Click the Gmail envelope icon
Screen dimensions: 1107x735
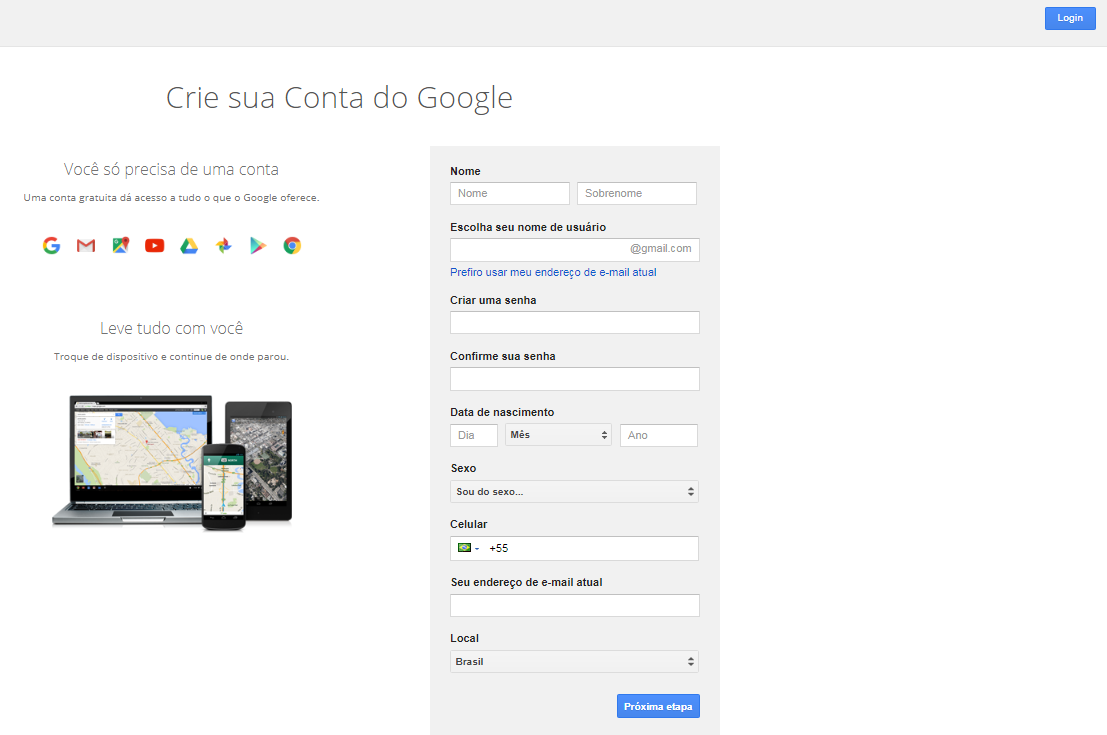(x=86, y=246)
